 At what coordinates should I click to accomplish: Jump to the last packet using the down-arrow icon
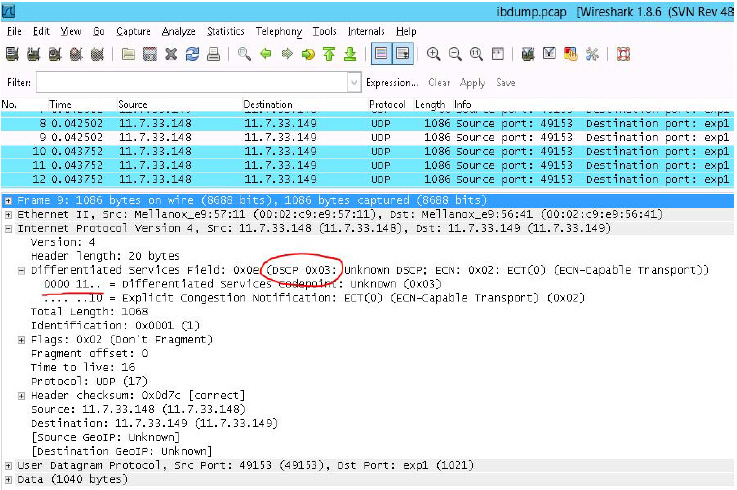347,54
